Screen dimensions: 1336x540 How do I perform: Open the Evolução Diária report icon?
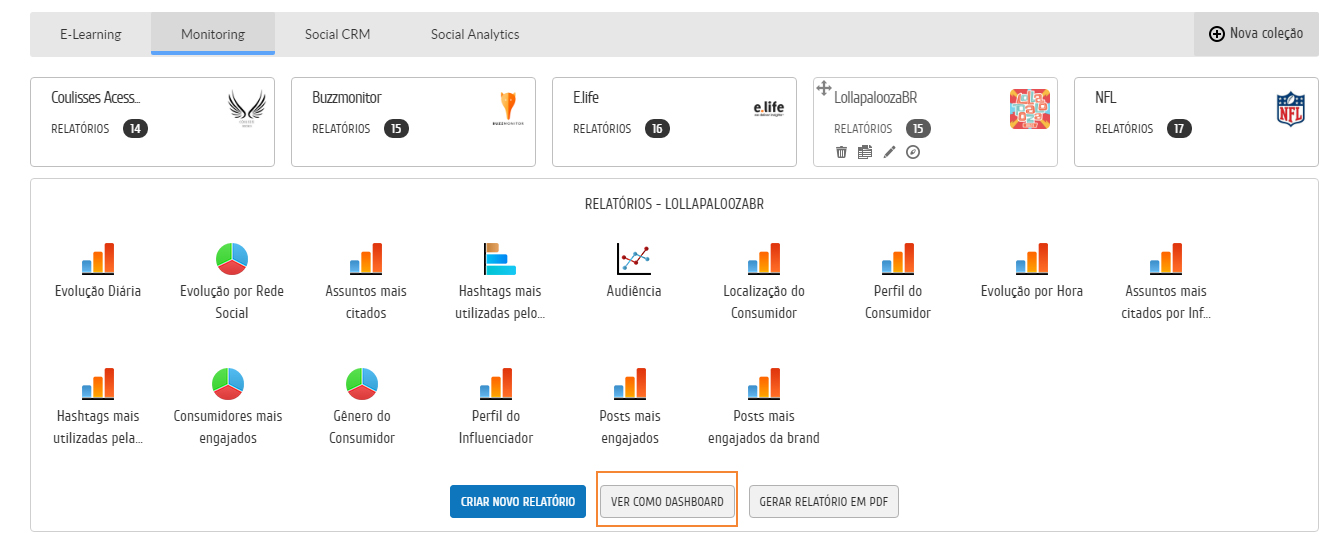point(98,258)
